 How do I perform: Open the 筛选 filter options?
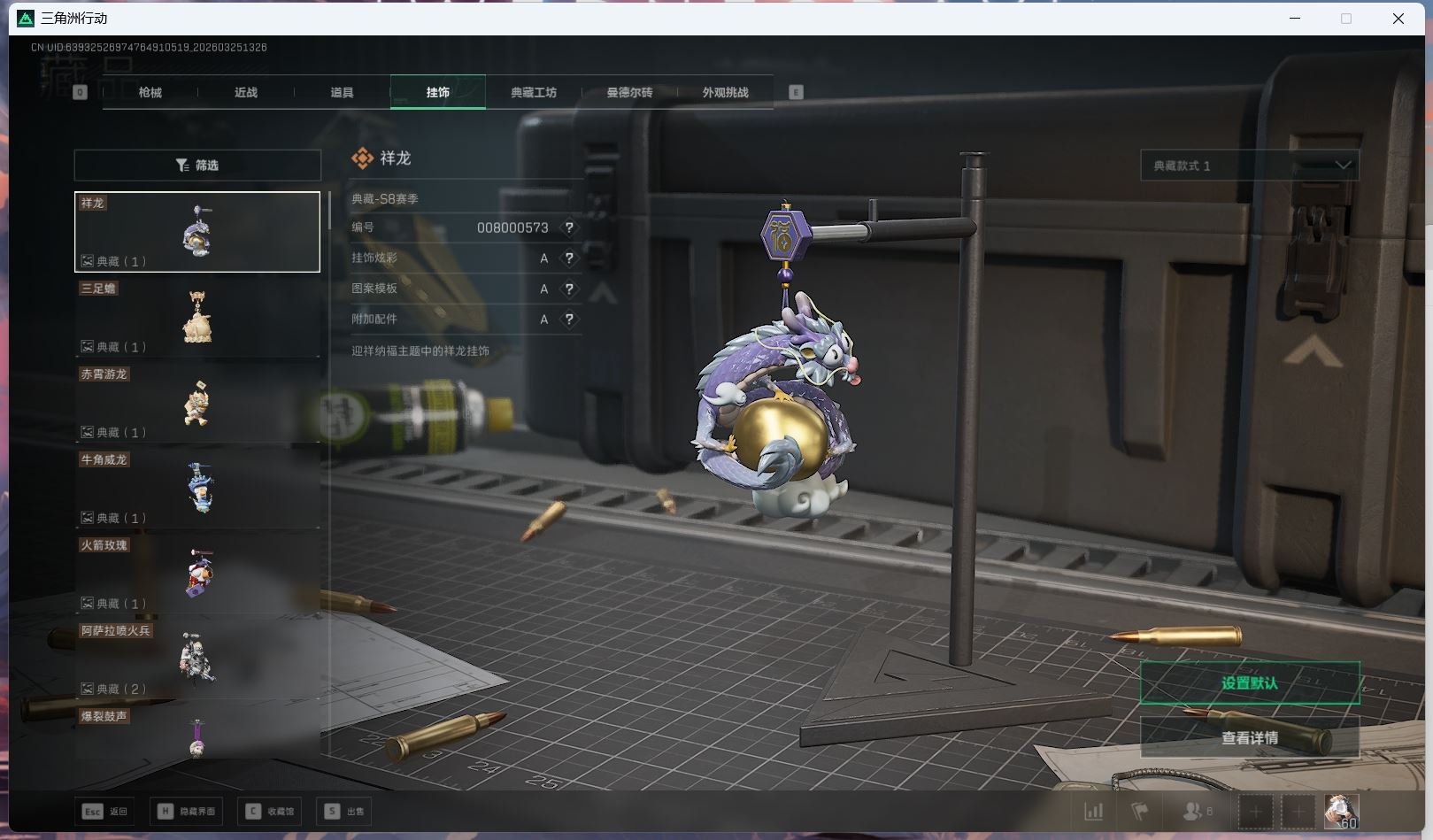[197, 166]
